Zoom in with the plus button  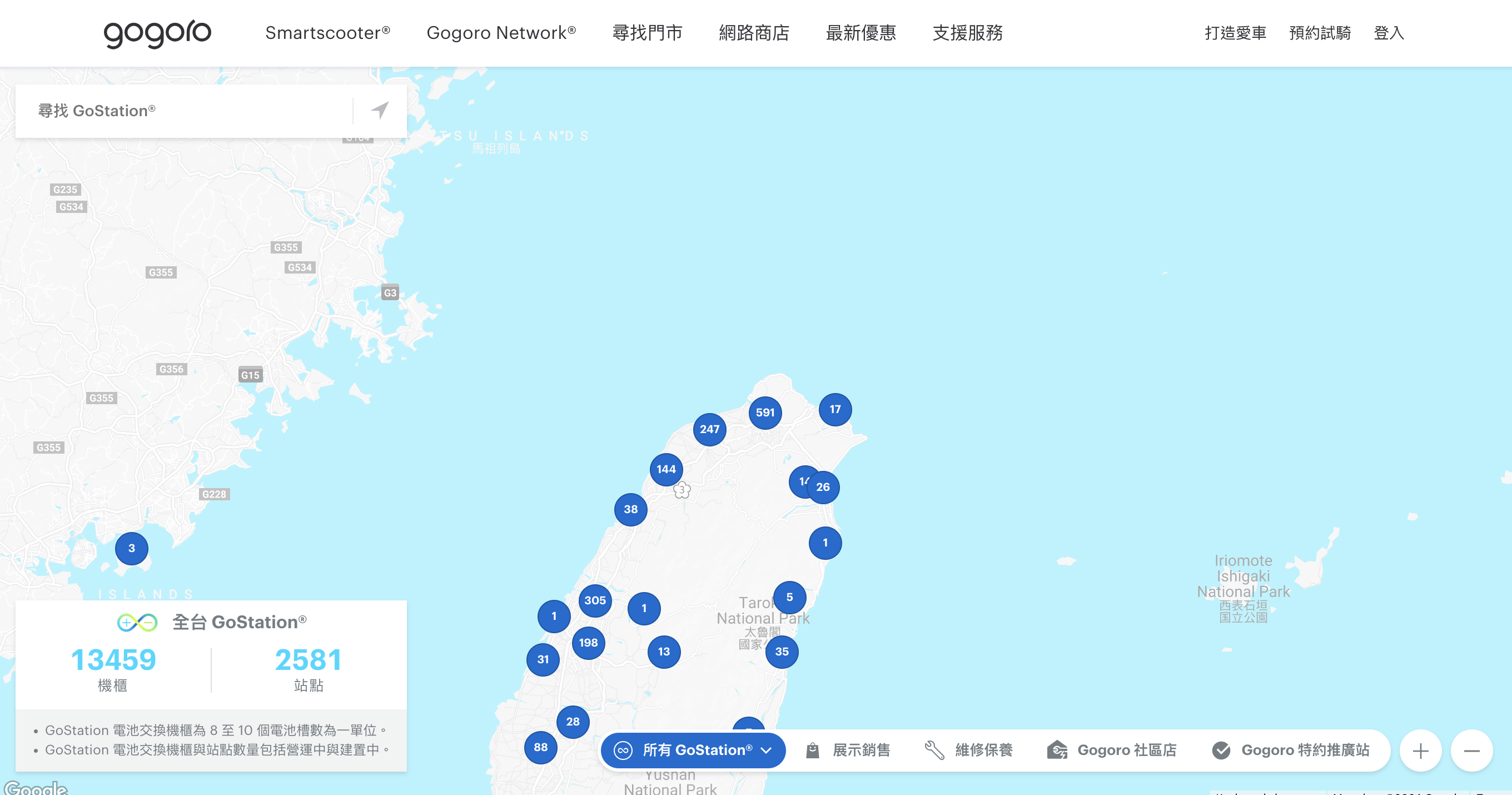pyautogui.click(x=1420, y=751)
